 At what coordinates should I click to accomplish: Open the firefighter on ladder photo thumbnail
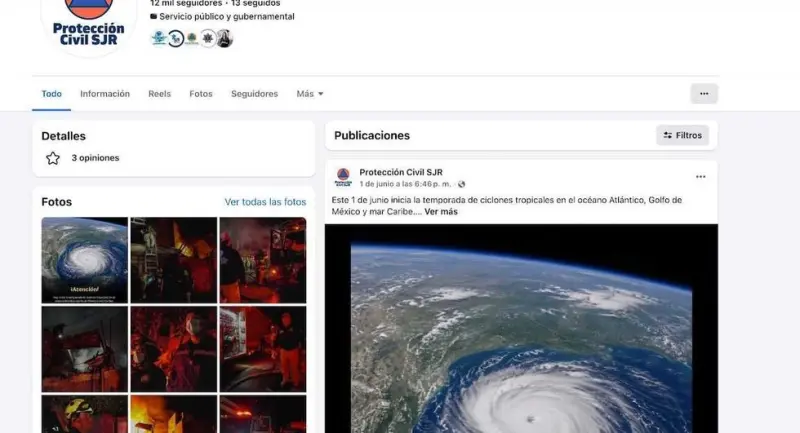pyautogui.click(x=174, y=260)
